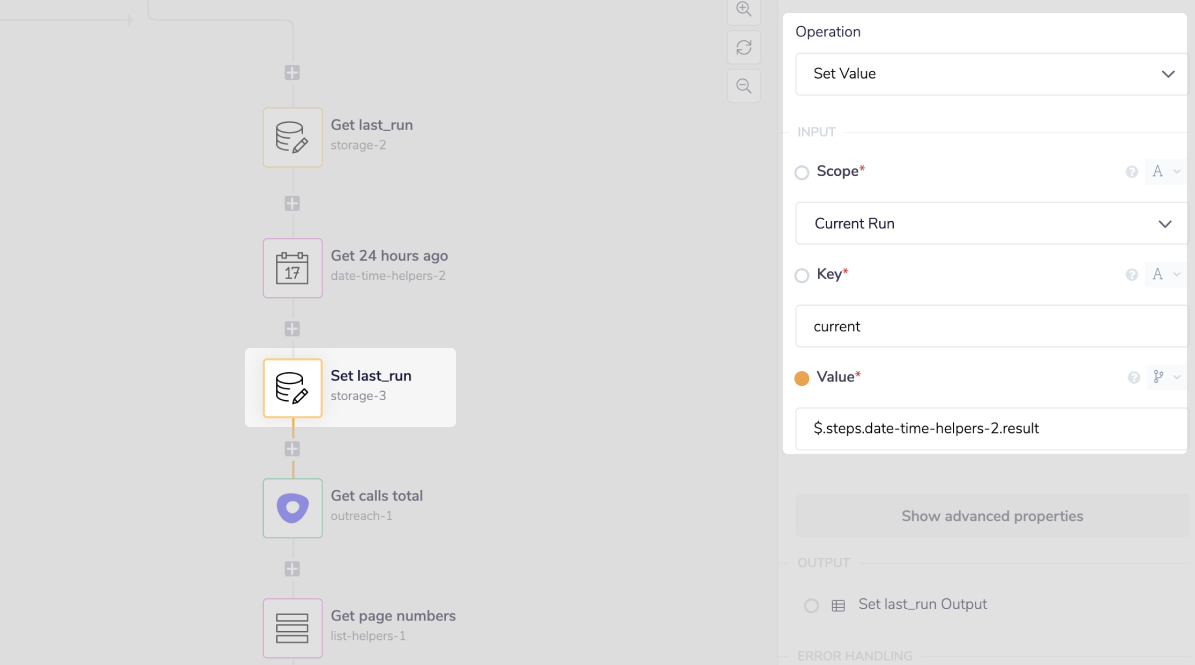Select the Set last_run Output radio button
The height and width of the screenshot is (665, 1195).
click(811, 606)
